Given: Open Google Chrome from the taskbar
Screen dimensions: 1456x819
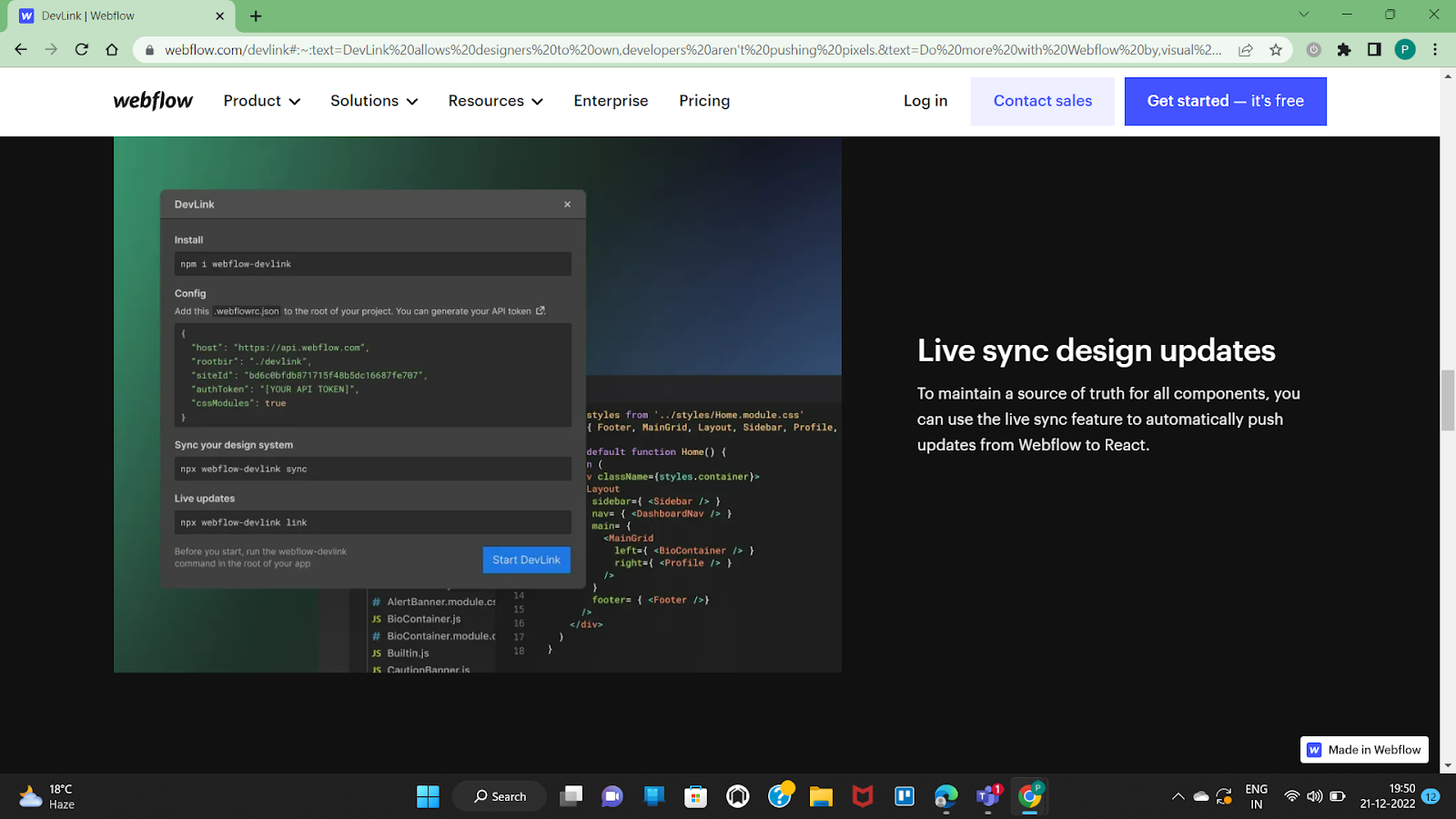Looking at the screenshot, I should (1030, 796).
